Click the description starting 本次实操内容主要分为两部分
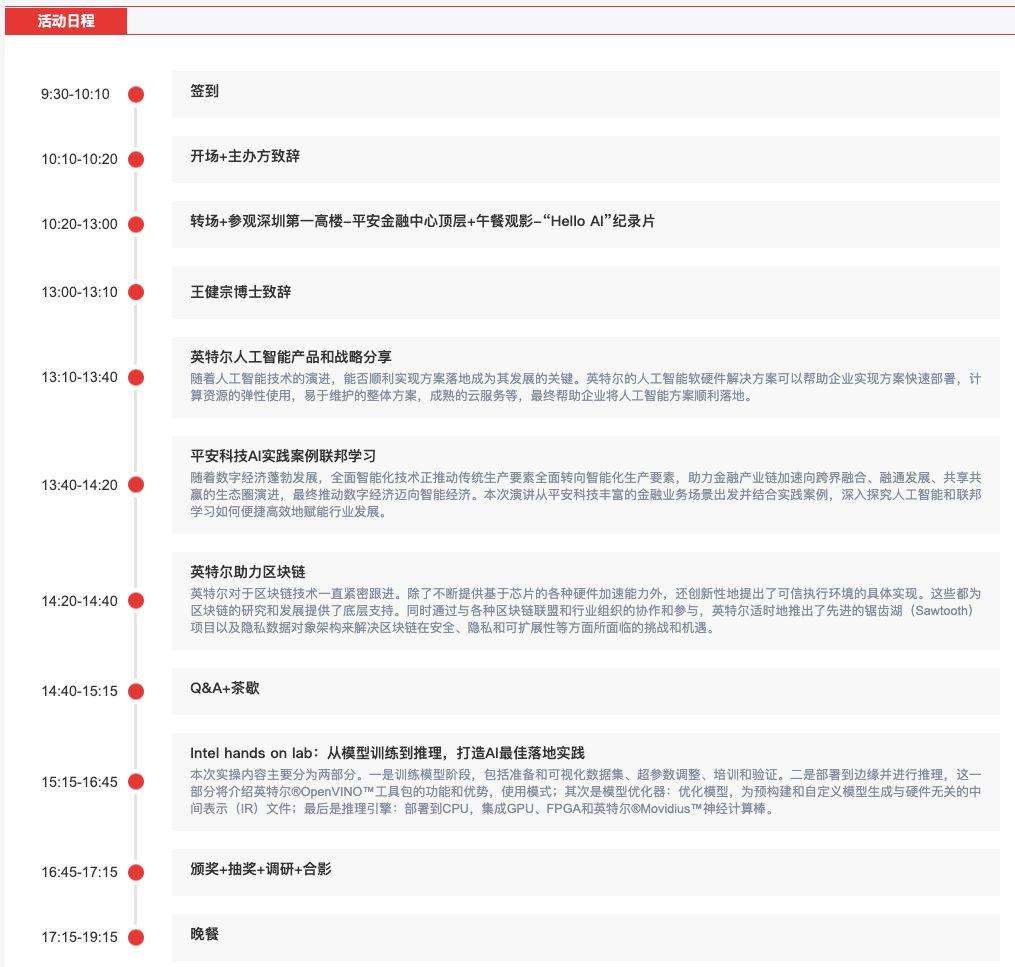Screen dimensions: 1015x967 (586, 792)
